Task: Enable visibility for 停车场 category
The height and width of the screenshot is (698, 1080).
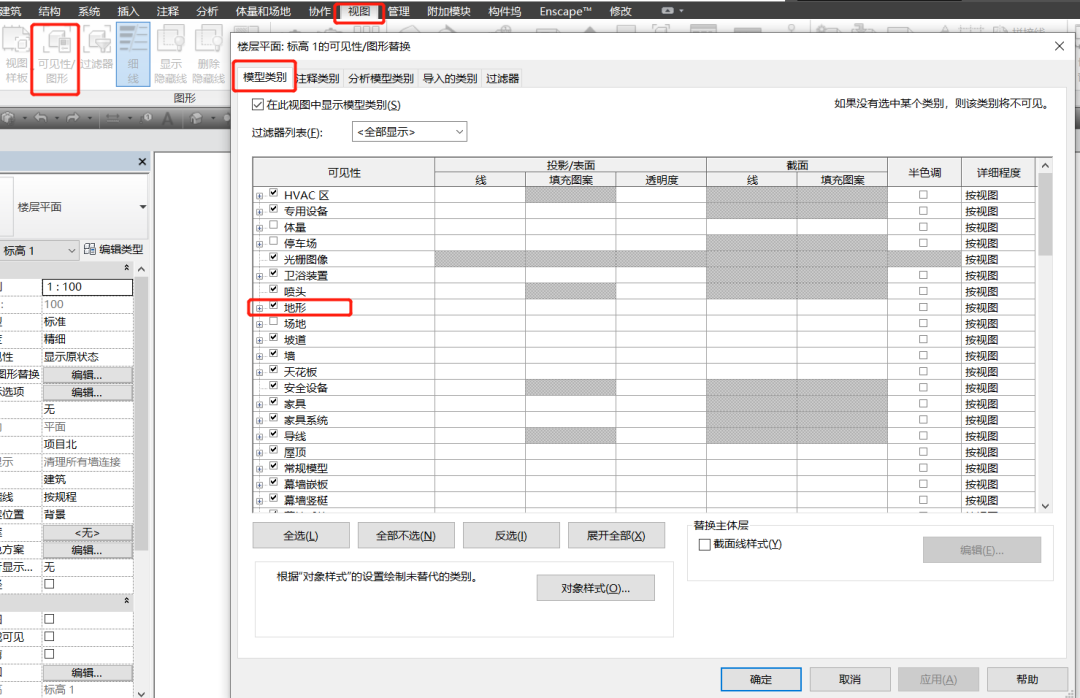Action: click(273, 241)
